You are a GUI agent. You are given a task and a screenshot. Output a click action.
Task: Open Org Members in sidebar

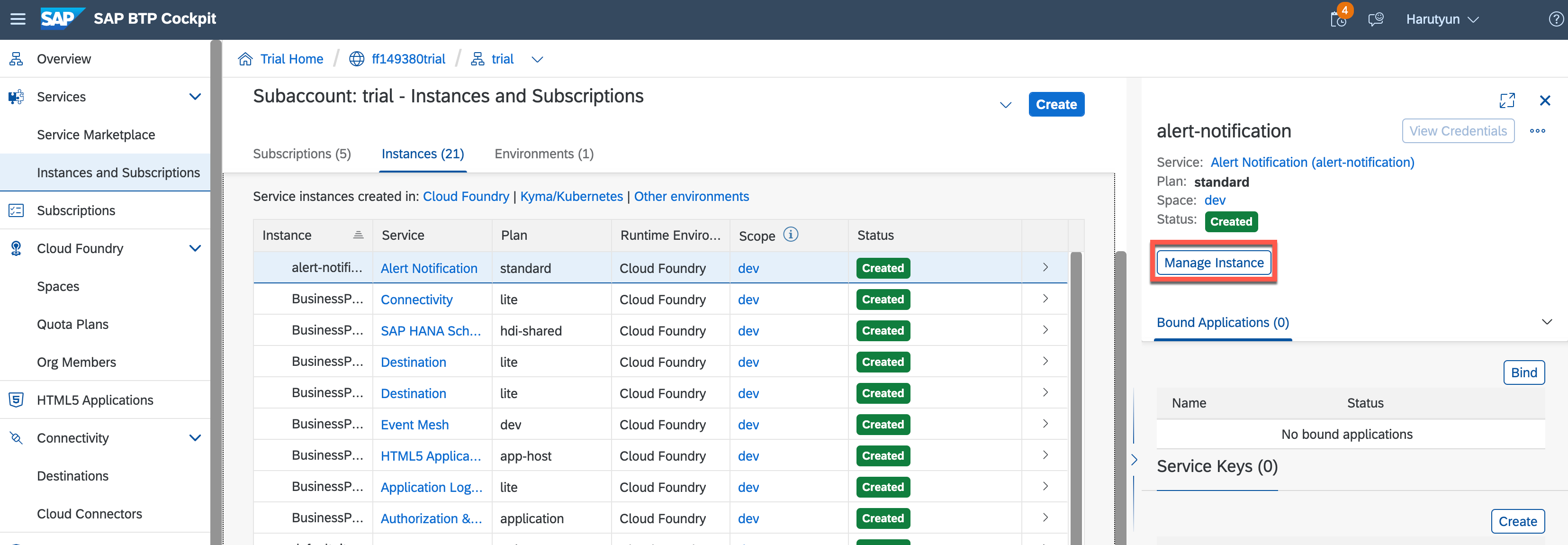(x=76, y=363)
